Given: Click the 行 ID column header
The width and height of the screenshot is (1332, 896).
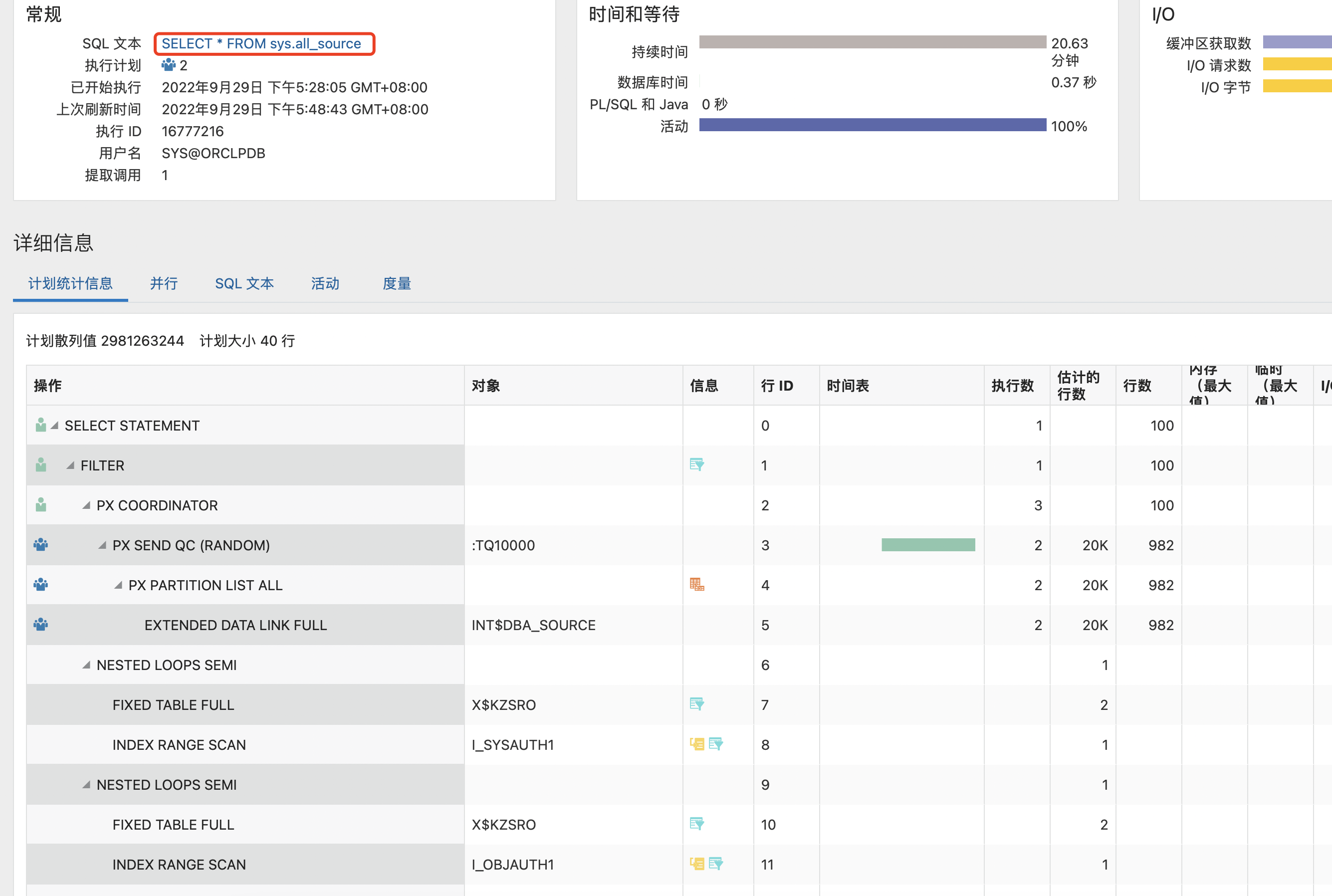Looking at the screenshot, I should (x=777, y=386).
